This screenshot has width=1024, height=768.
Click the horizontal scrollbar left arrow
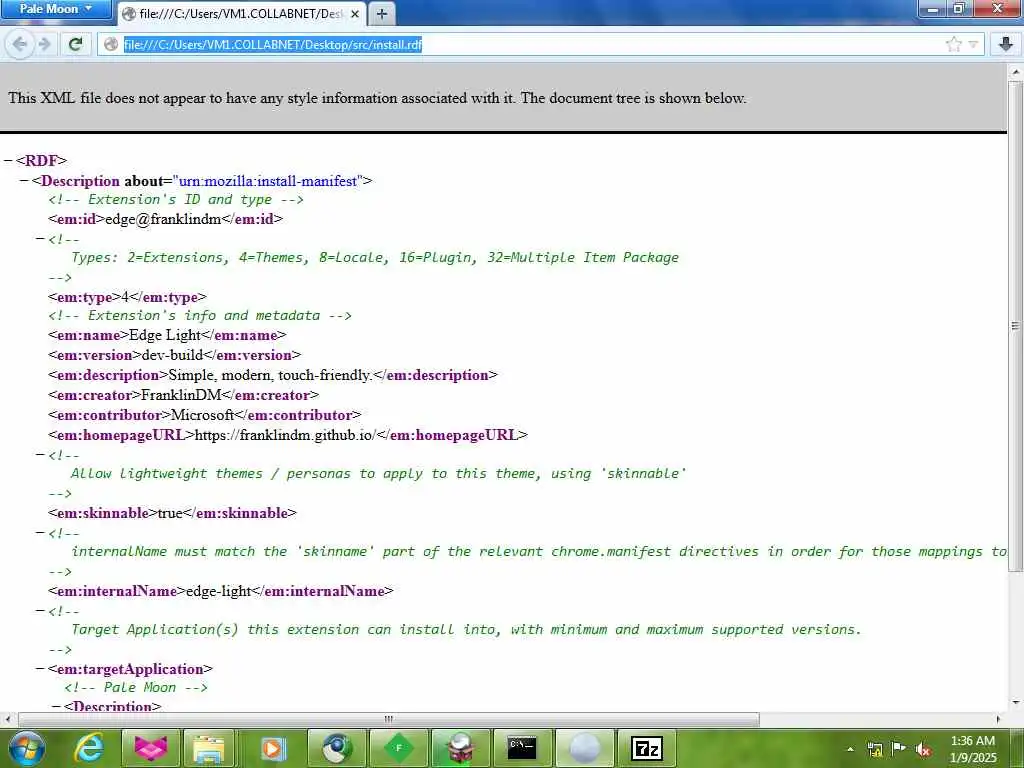pyautogui.click(x=7, y=719)
